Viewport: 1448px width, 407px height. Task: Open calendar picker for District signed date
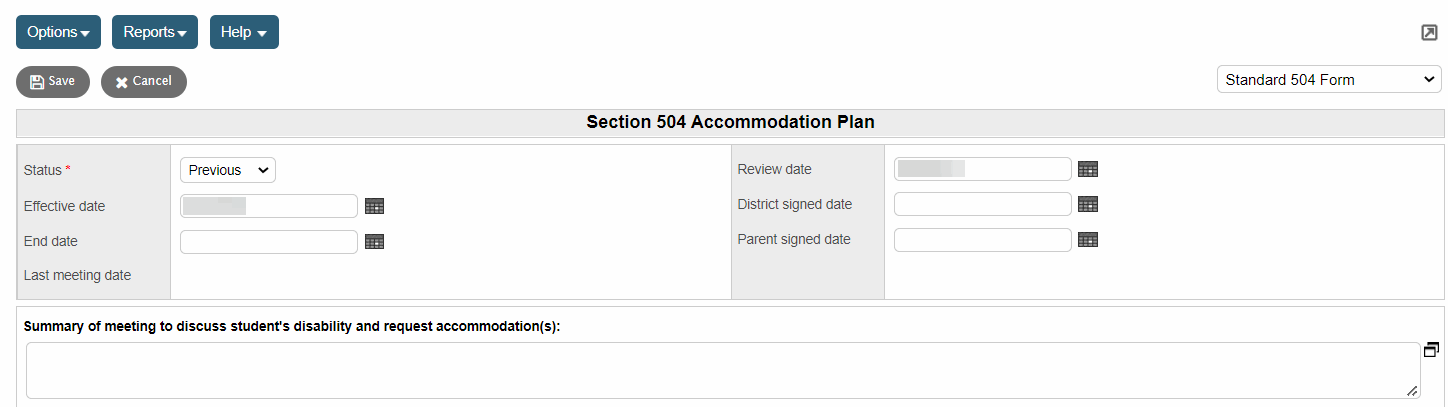pos(1088,204)
